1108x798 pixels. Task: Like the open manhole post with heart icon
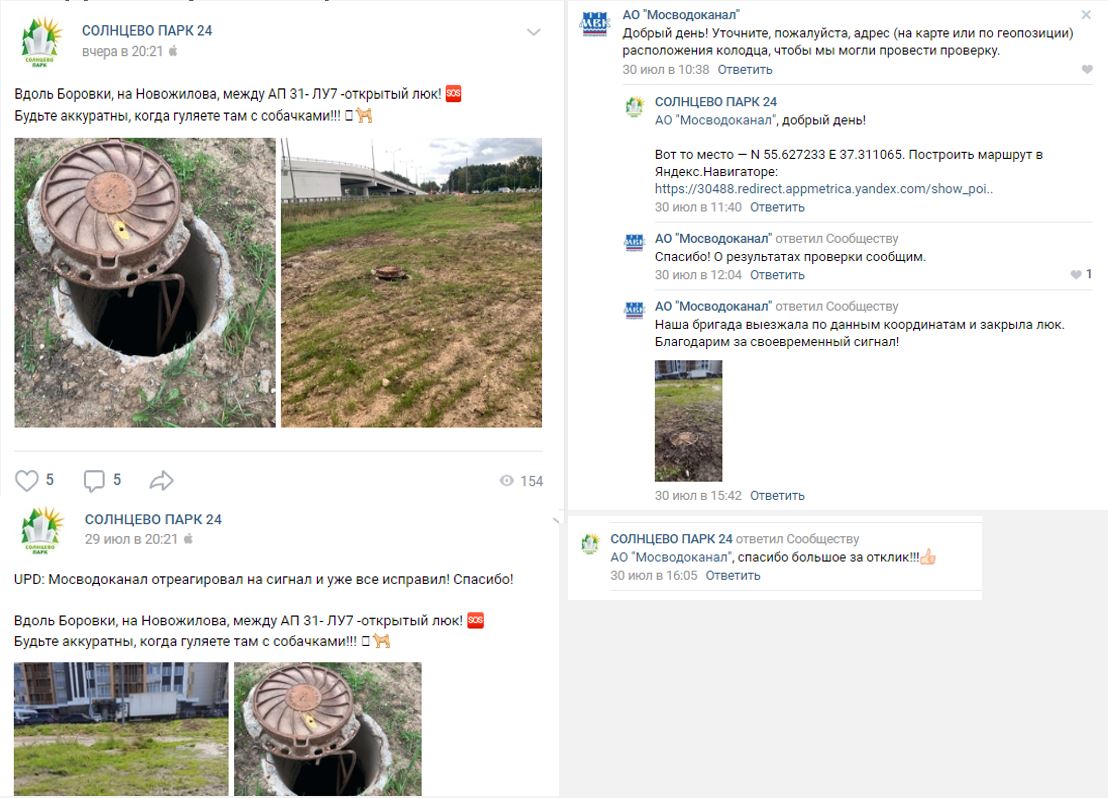27,481
